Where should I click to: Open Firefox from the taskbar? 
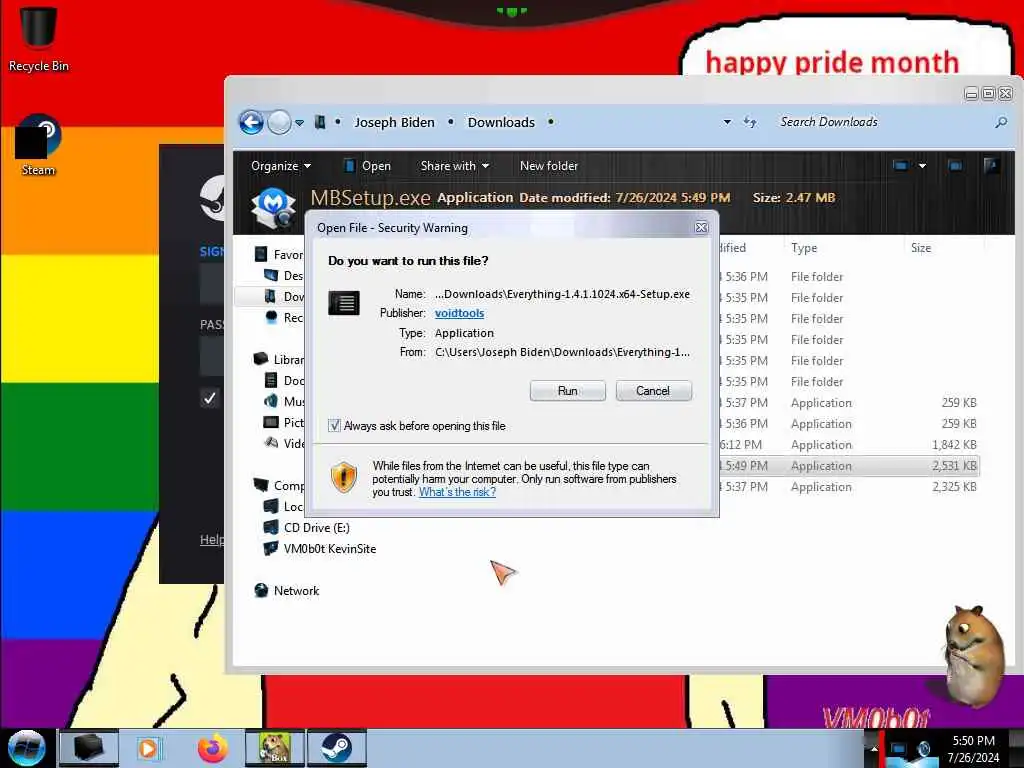point(213,748)
